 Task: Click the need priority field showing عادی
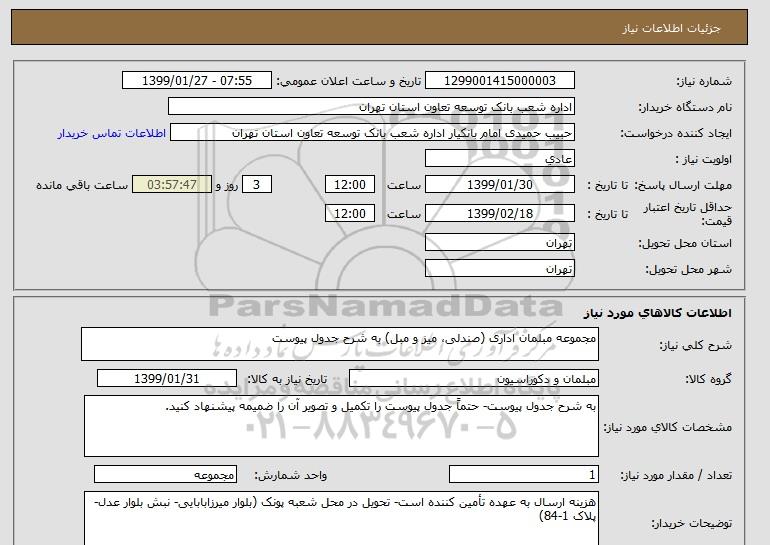point(499,159)
